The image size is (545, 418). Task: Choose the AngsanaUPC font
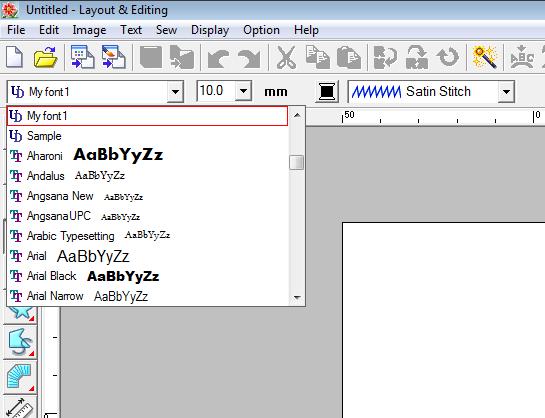[x=147, y=216]
